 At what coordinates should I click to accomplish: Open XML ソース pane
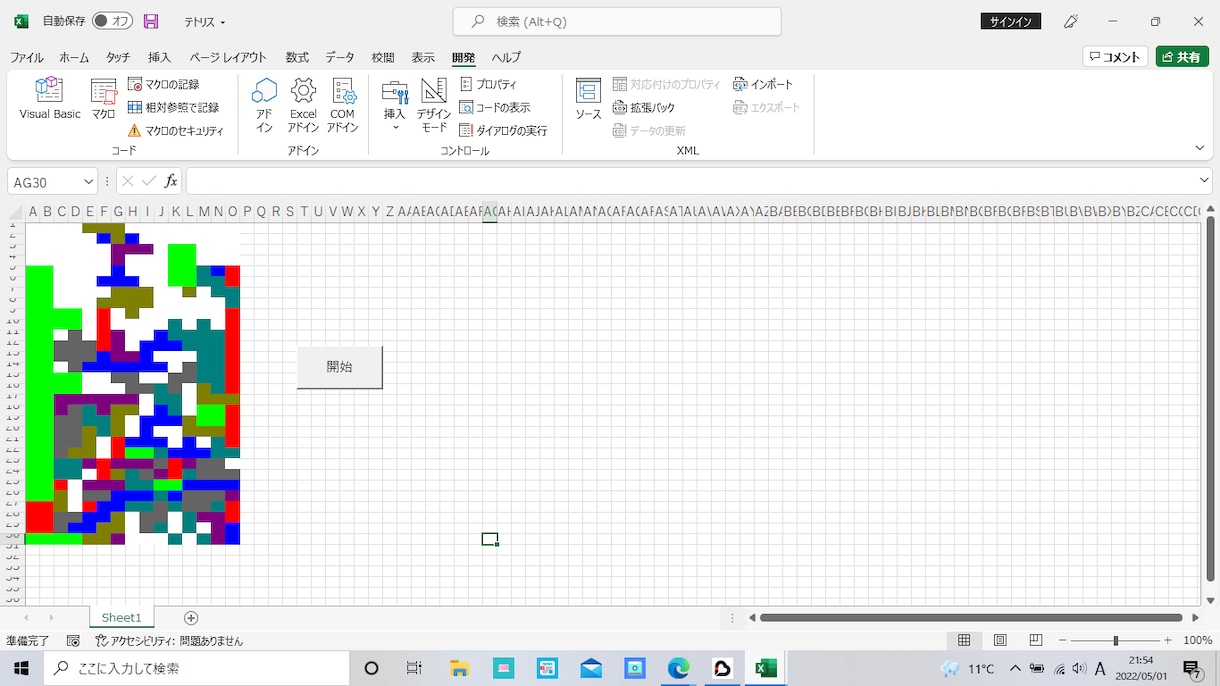click(x=588, y=99)
